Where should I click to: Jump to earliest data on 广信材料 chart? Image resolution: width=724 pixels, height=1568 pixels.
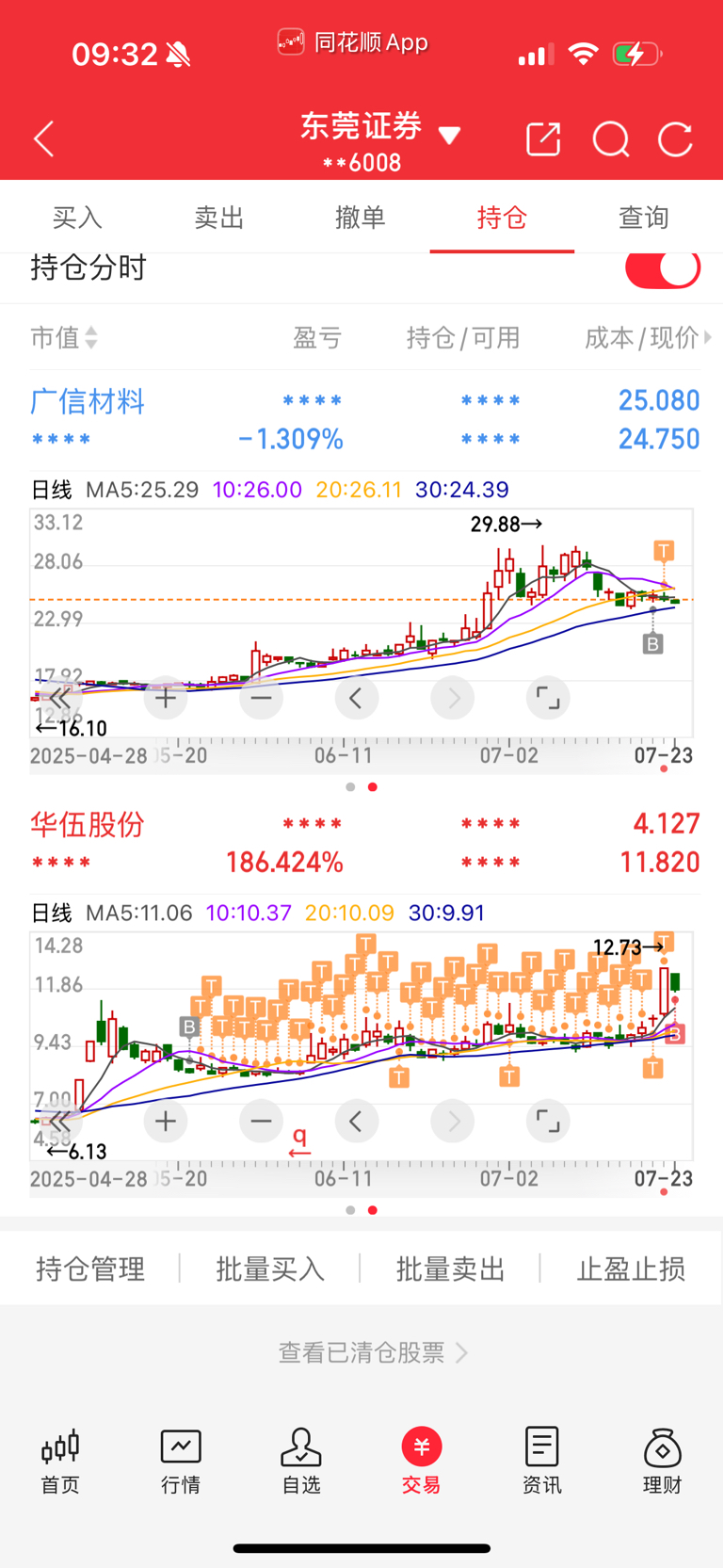pyautogui.click(x=59, y=698)
